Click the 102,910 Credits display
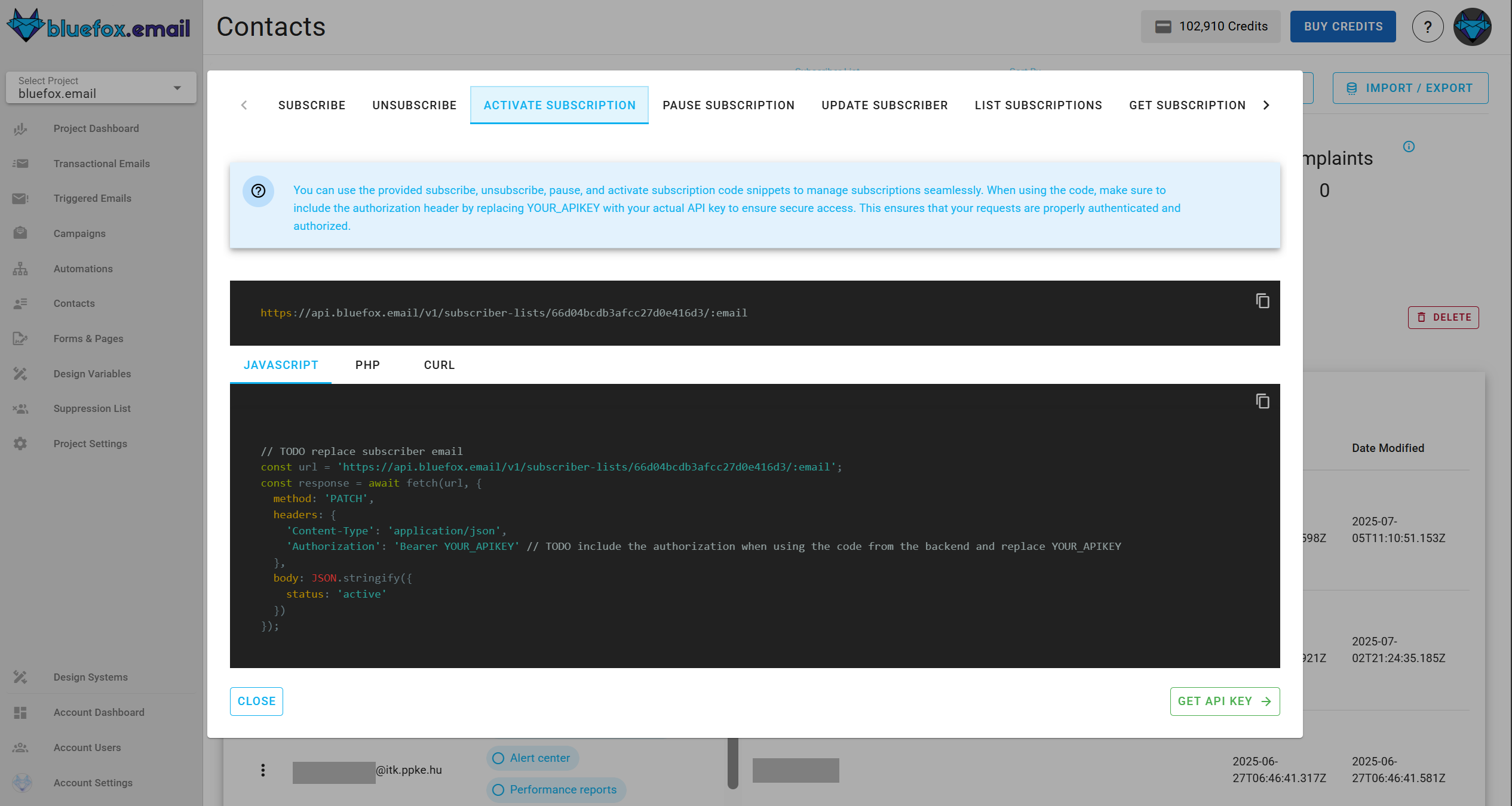Image resolution: width=1512 pixels, height=806 pixels. click(1210, 26)
